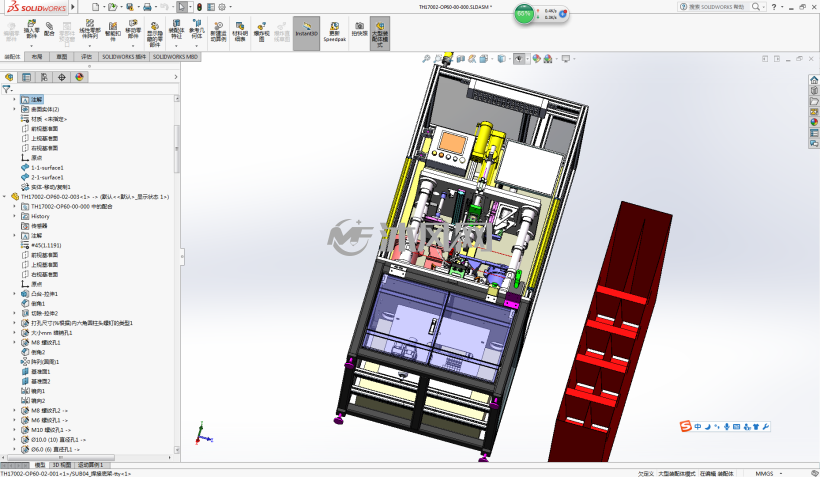The height and width of the screenshot is (477, 820).
Task: Expand the History folder node
Action: pos(15,216)
